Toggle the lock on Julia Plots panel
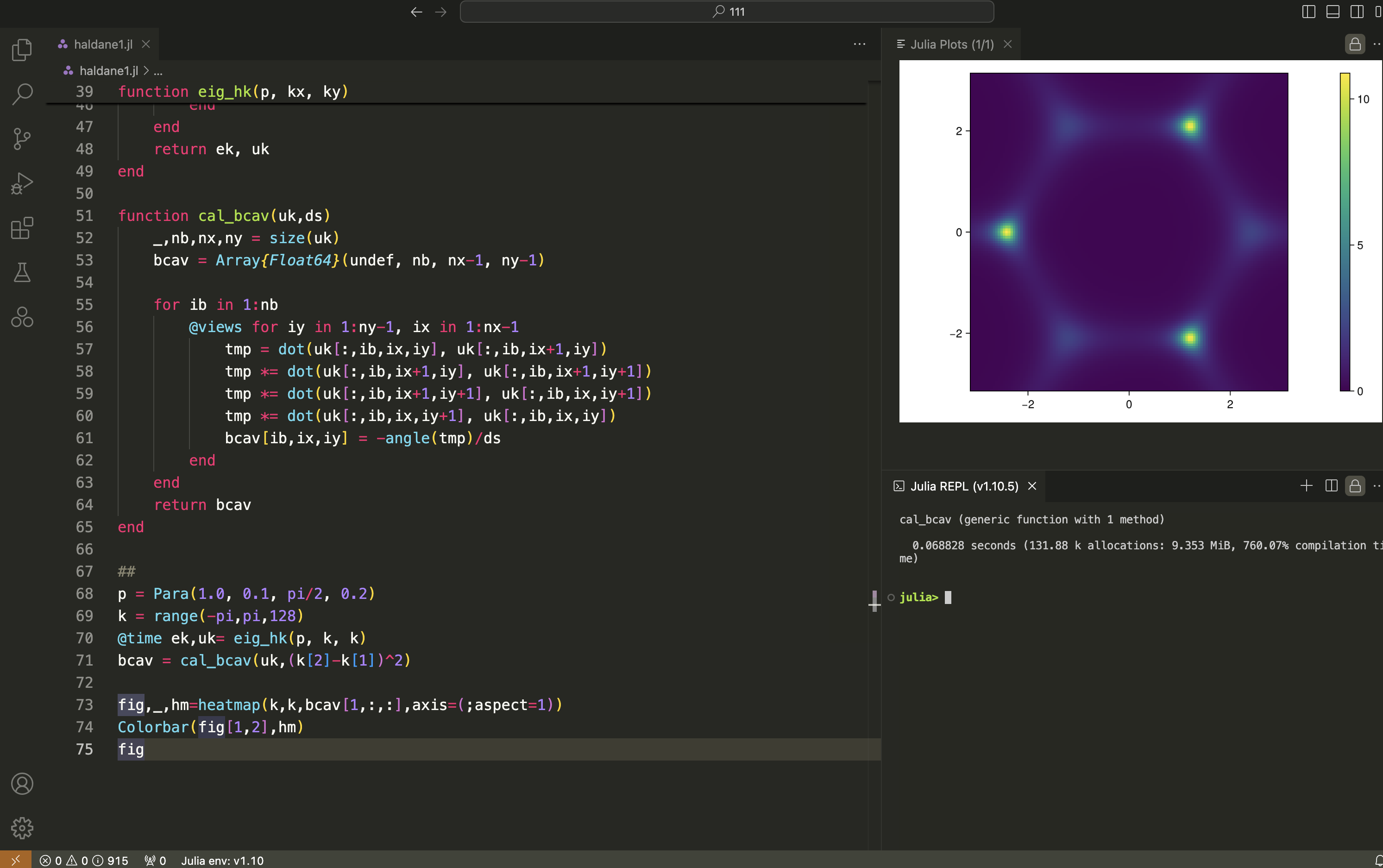The image size is (1383, 868). [x=1355, y=44]
